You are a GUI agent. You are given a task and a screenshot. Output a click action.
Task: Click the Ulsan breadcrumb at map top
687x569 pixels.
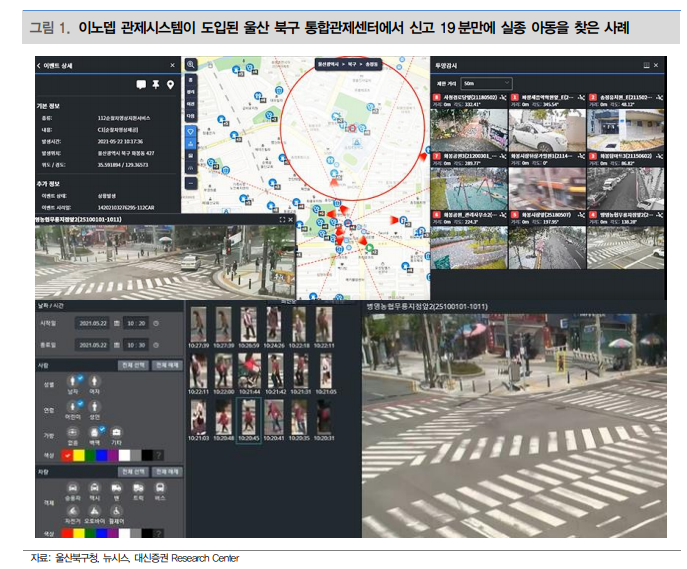(x=327, y=62)
